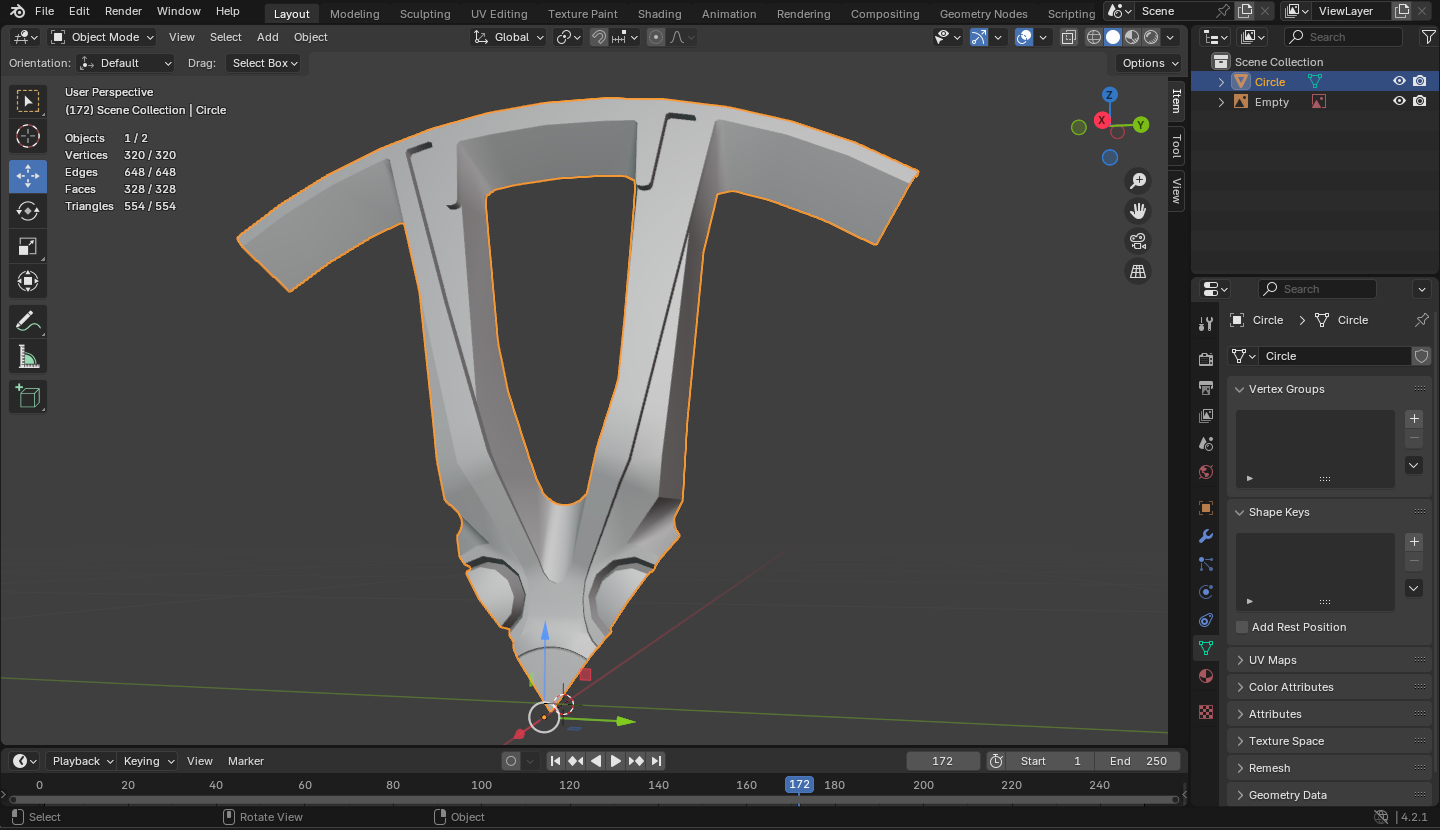Switch to the Modeling workspace tab

[354, 14]
